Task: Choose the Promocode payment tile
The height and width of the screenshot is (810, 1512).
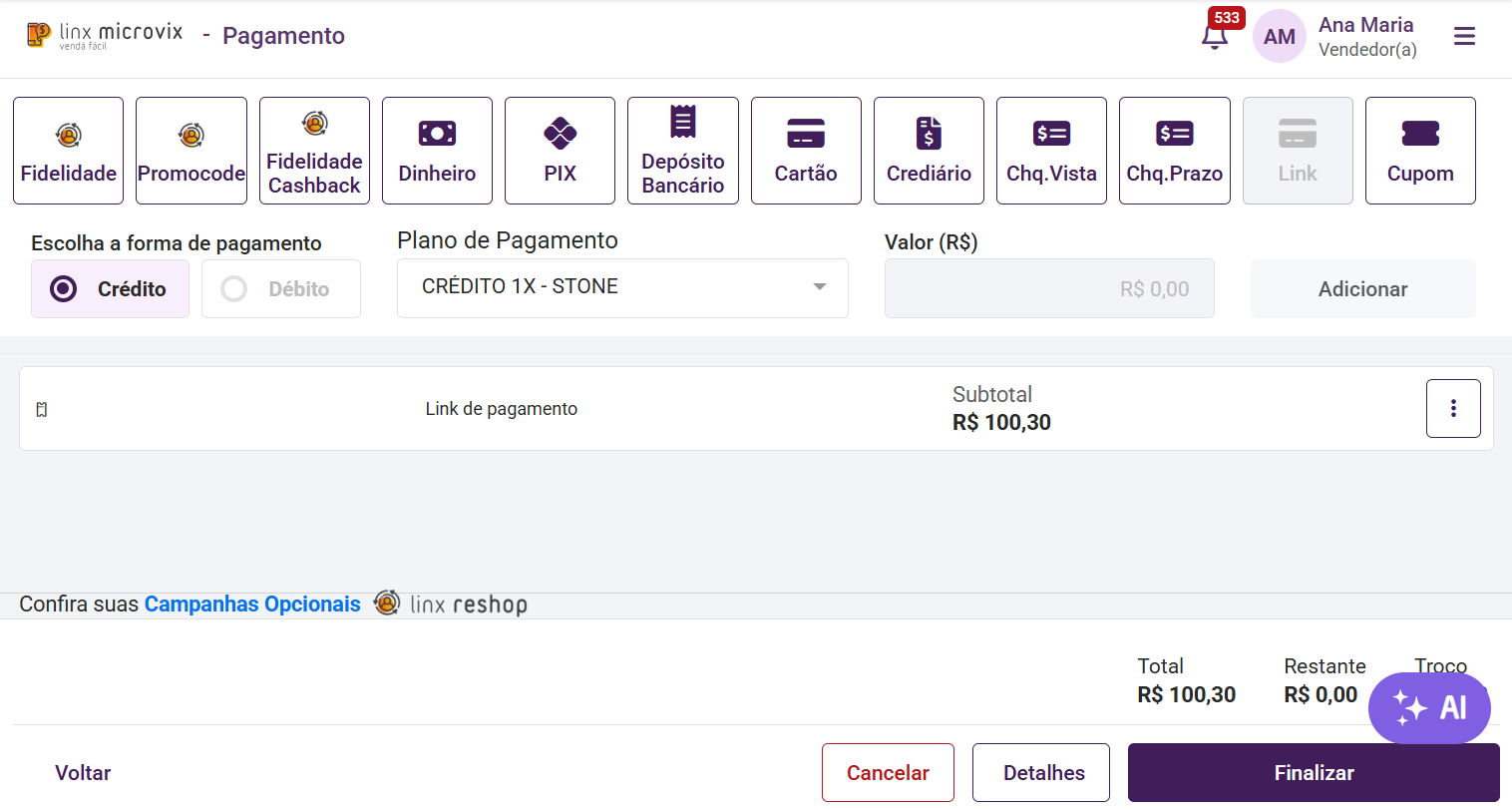Action: [191, 151]
